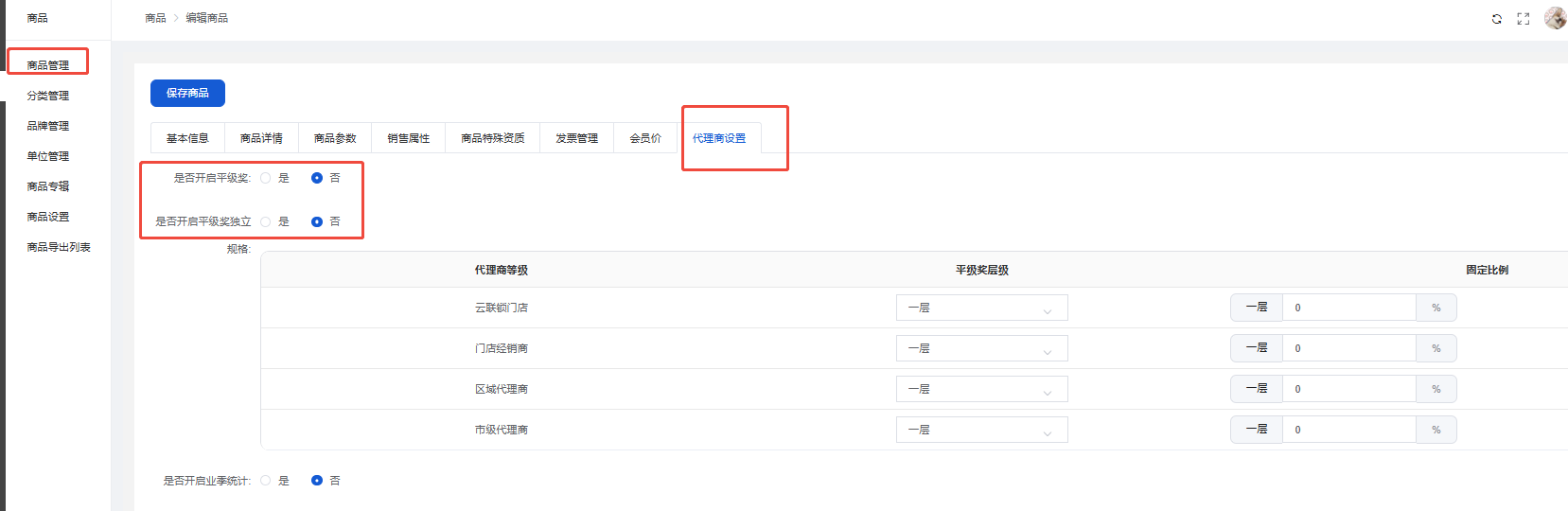Open 商品导出列表 in sidebar
Viewport: 1568px width, 511px height.
pos(59,247)
